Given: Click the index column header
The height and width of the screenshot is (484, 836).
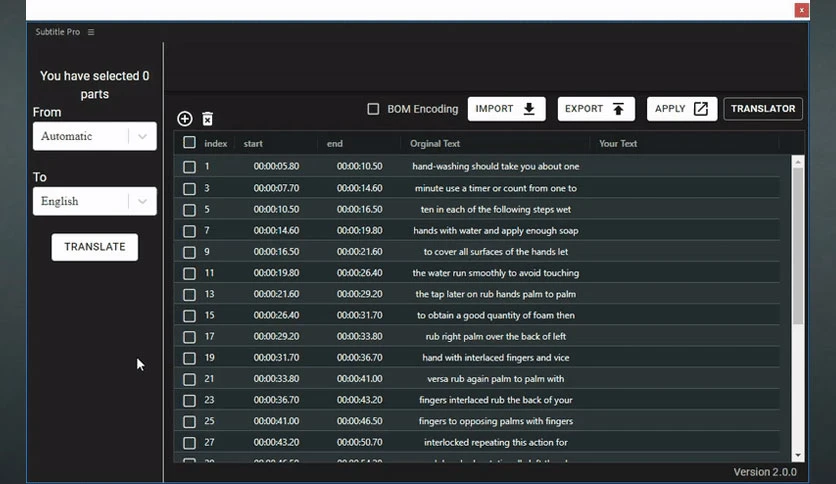Looking at the screenshot, I should point(215,143).
